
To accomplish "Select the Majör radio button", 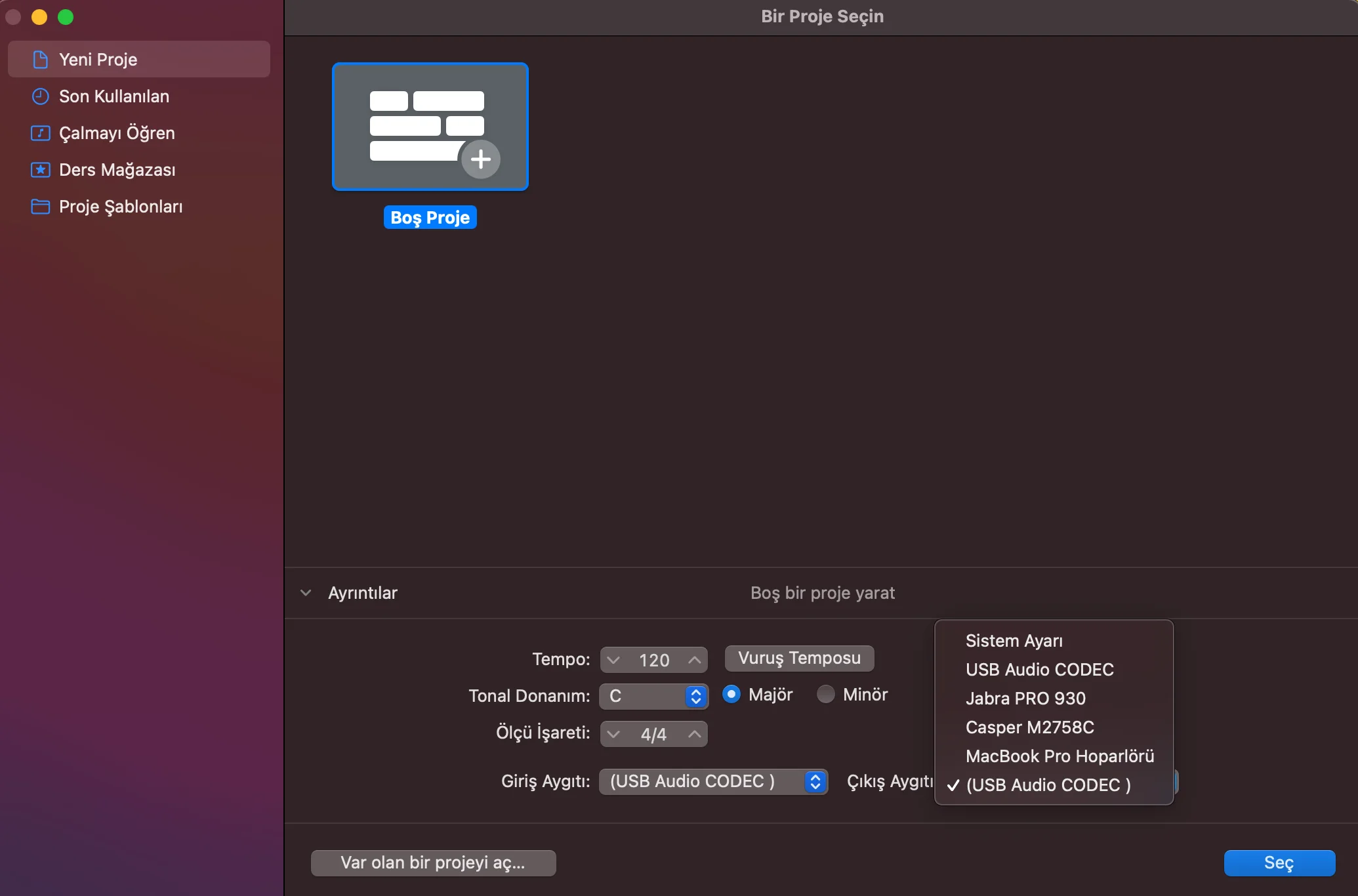I will click(731, 694).
